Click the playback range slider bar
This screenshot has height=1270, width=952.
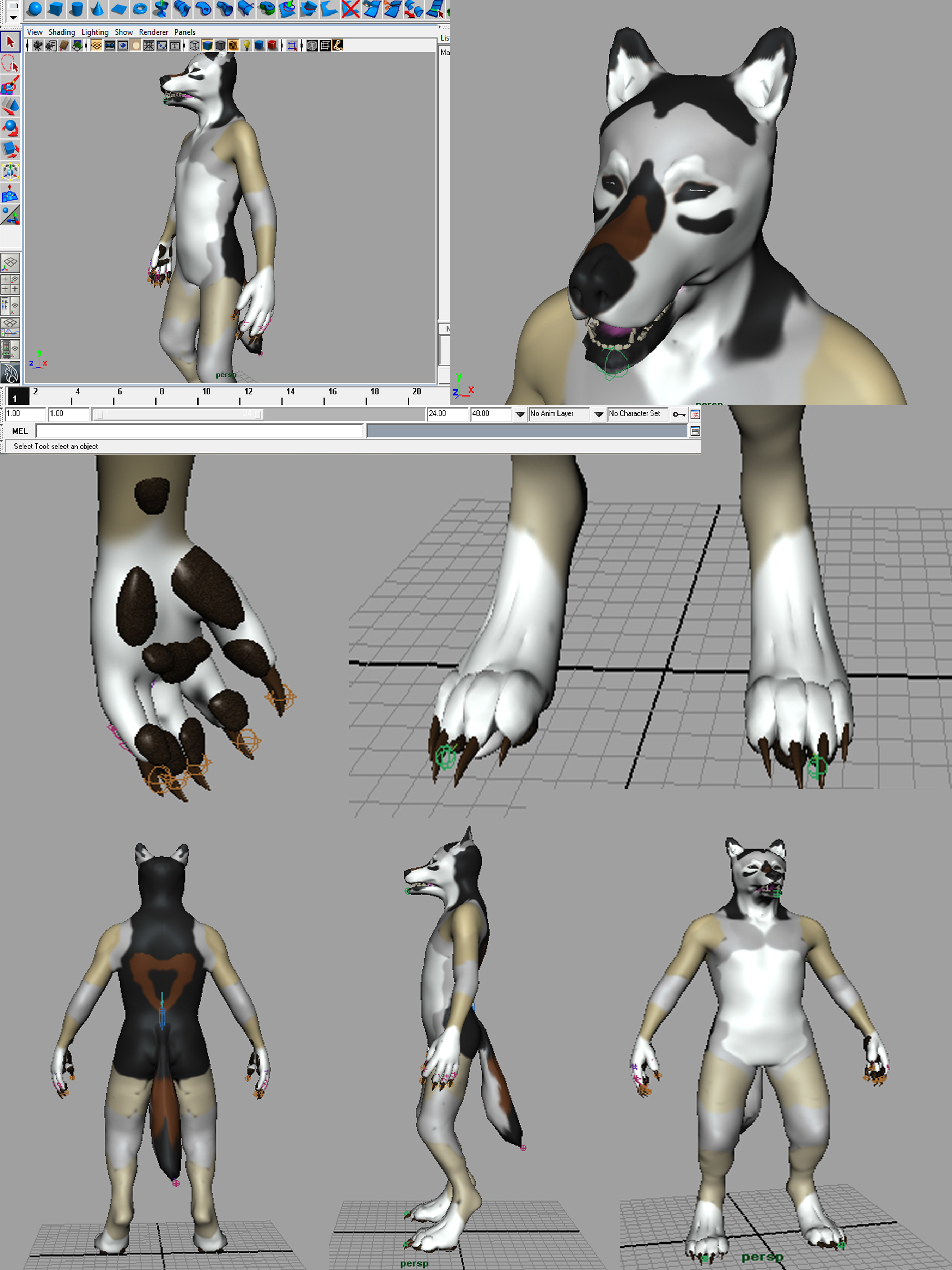coord(178,414)
